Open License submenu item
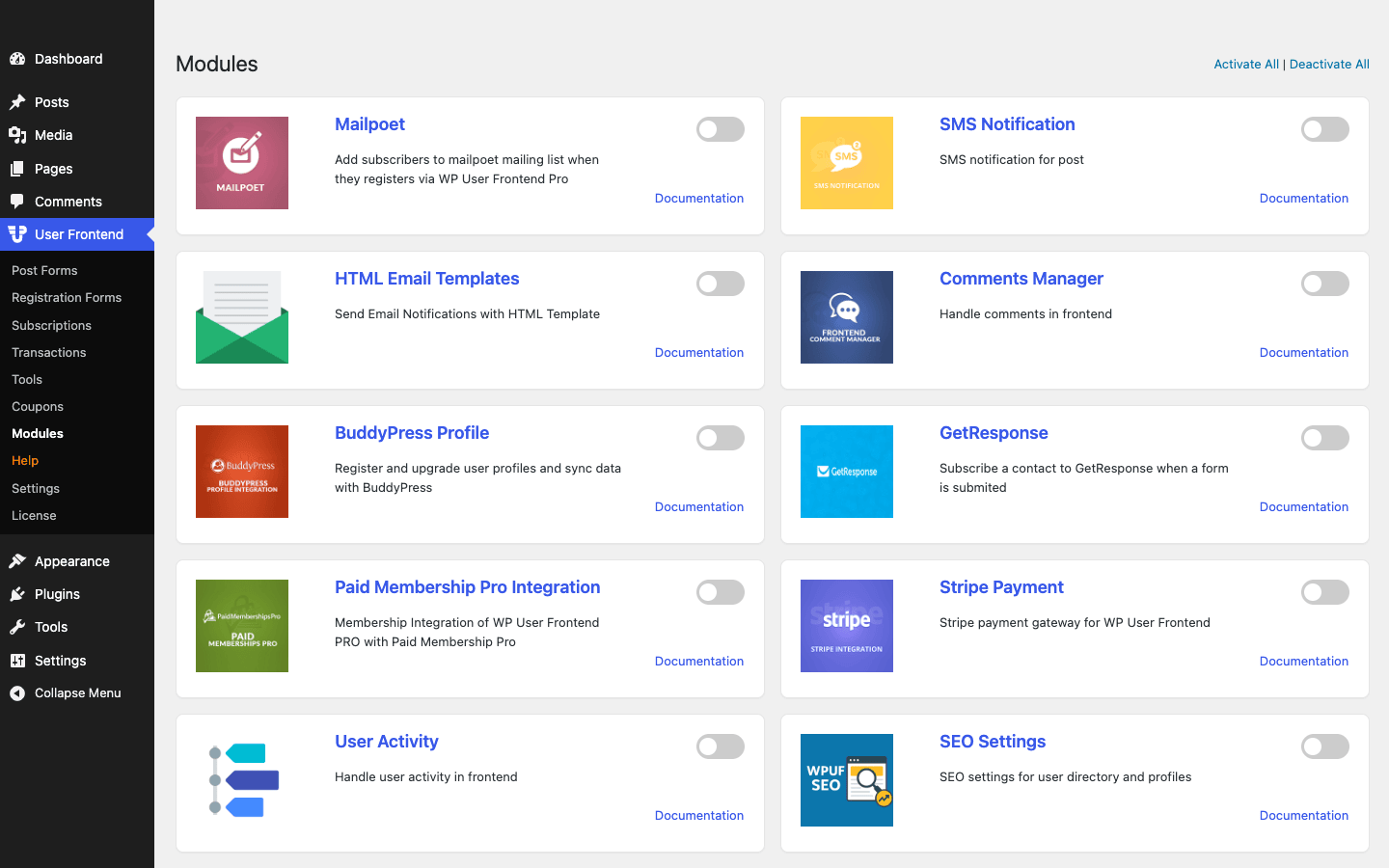This screenshot has width=1389, height=868. tap(34, 516)
